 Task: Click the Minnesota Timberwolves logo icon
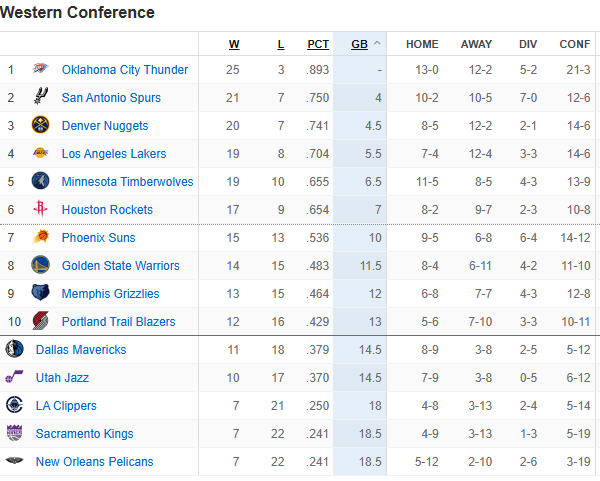[40, 182]
